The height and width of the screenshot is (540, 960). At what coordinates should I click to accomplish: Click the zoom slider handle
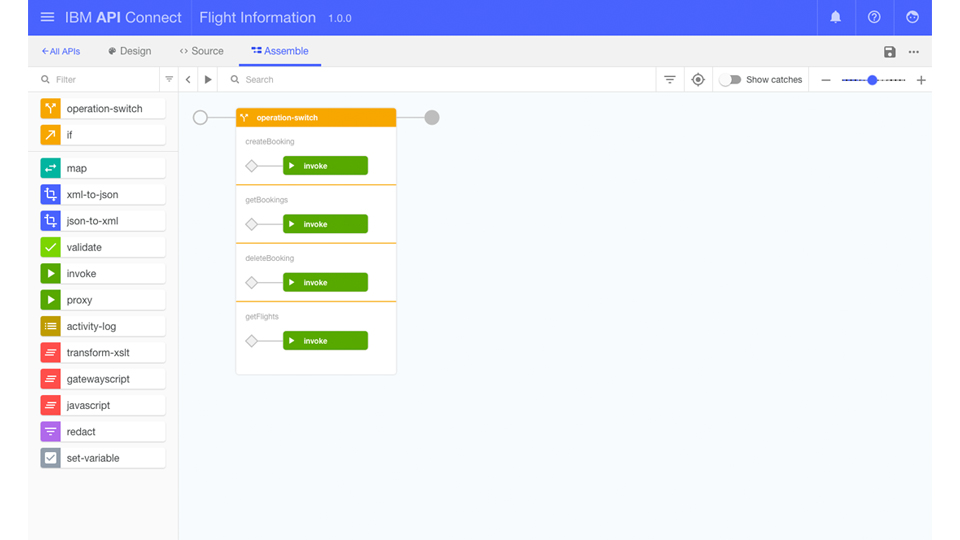point(872,80)
